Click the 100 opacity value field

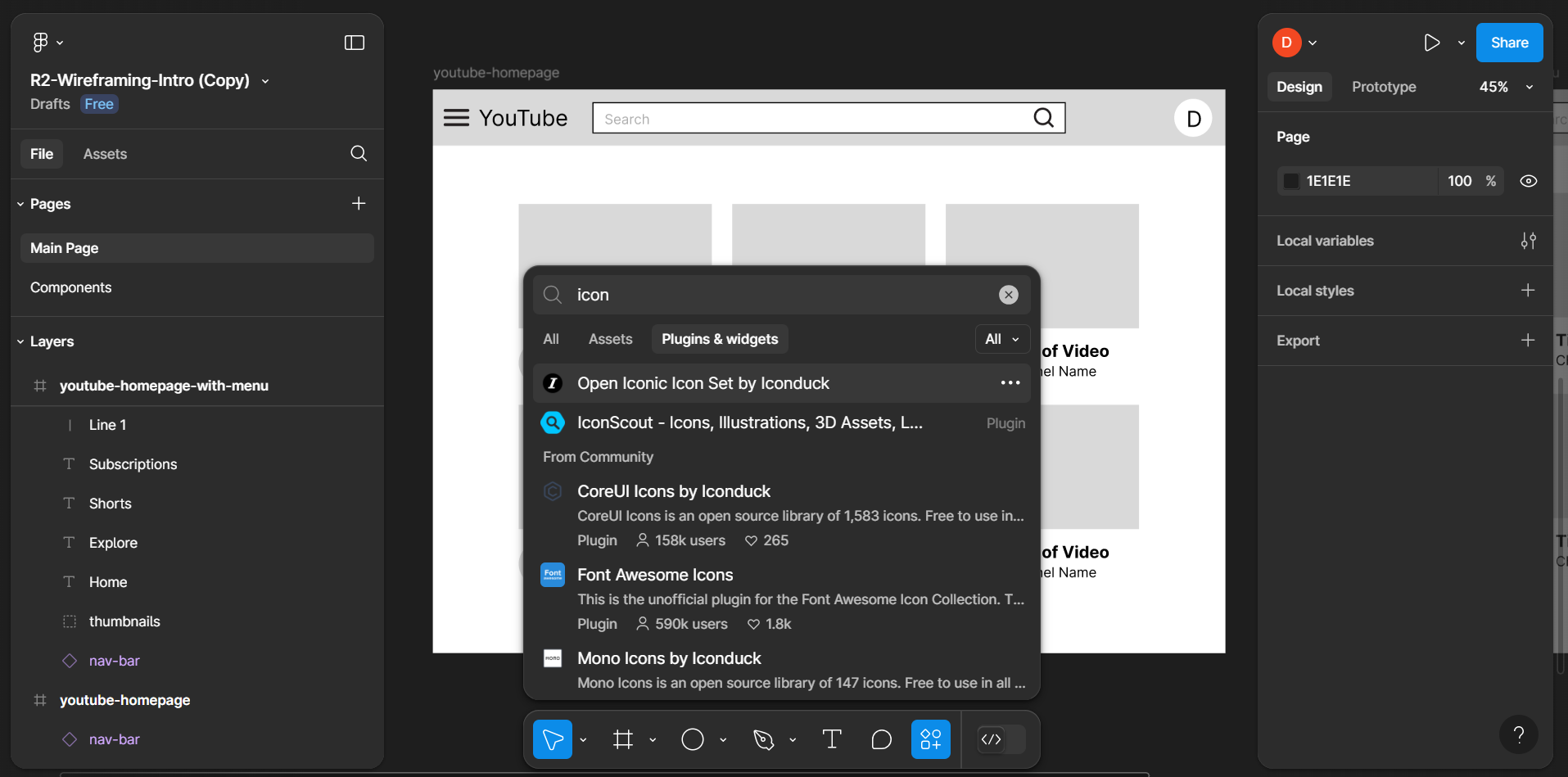[1460, 181]
